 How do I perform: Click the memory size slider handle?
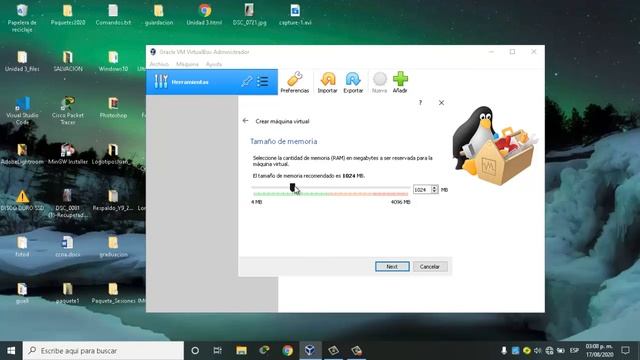coord(292,187)
